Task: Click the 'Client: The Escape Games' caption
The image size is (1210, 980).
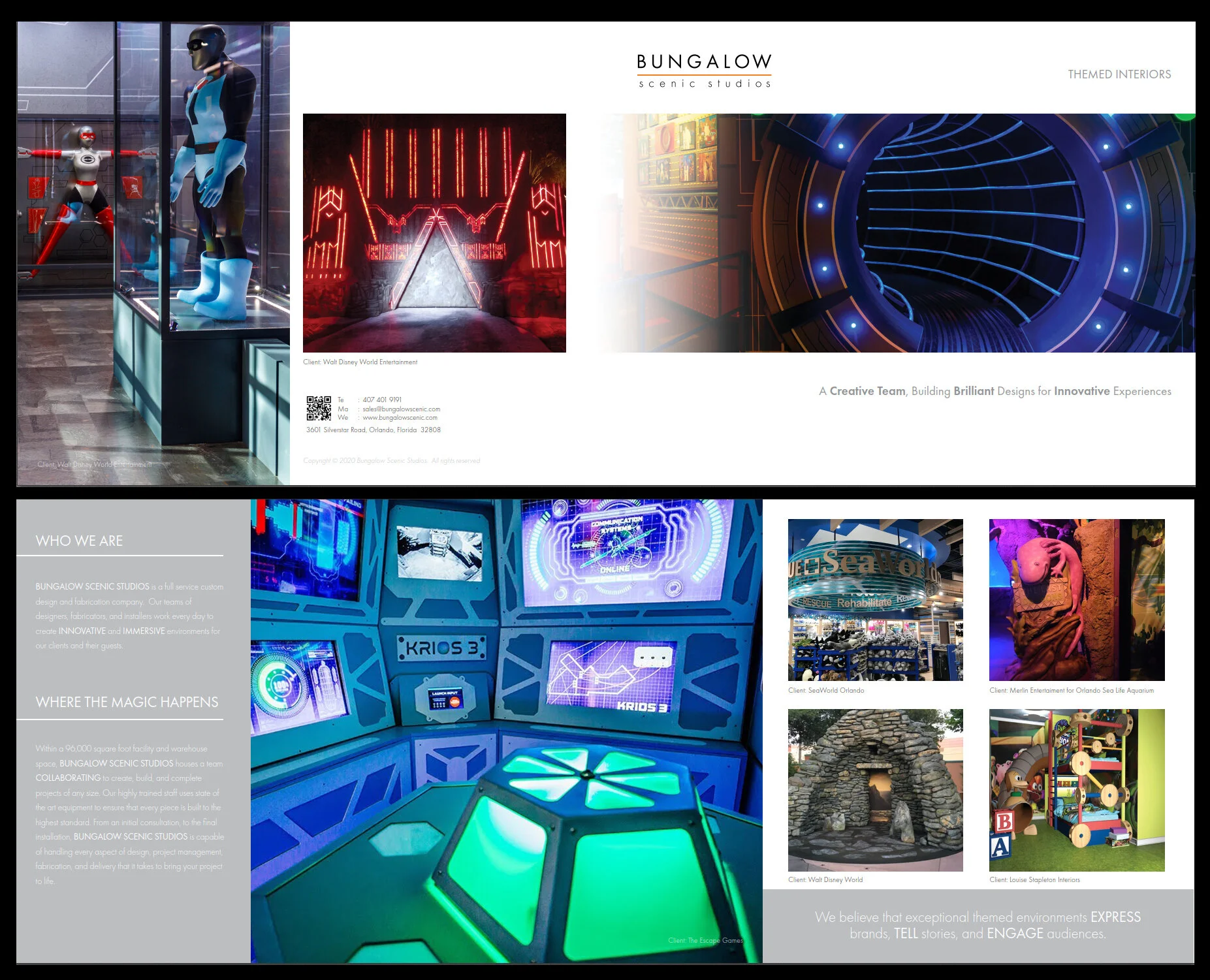Action: tap(705, 940)
